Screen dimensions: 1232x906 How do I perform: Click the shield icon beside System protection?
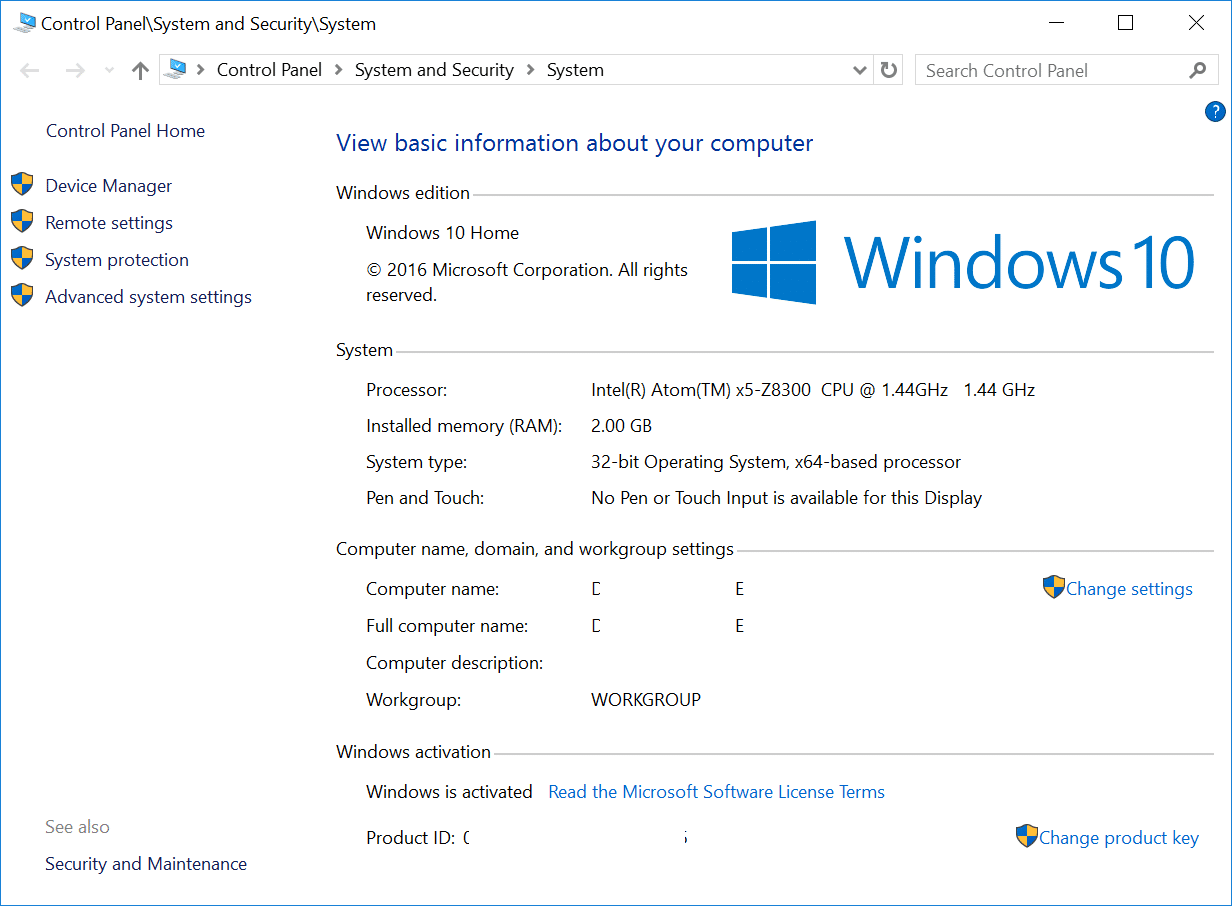[x=22, y=259]
